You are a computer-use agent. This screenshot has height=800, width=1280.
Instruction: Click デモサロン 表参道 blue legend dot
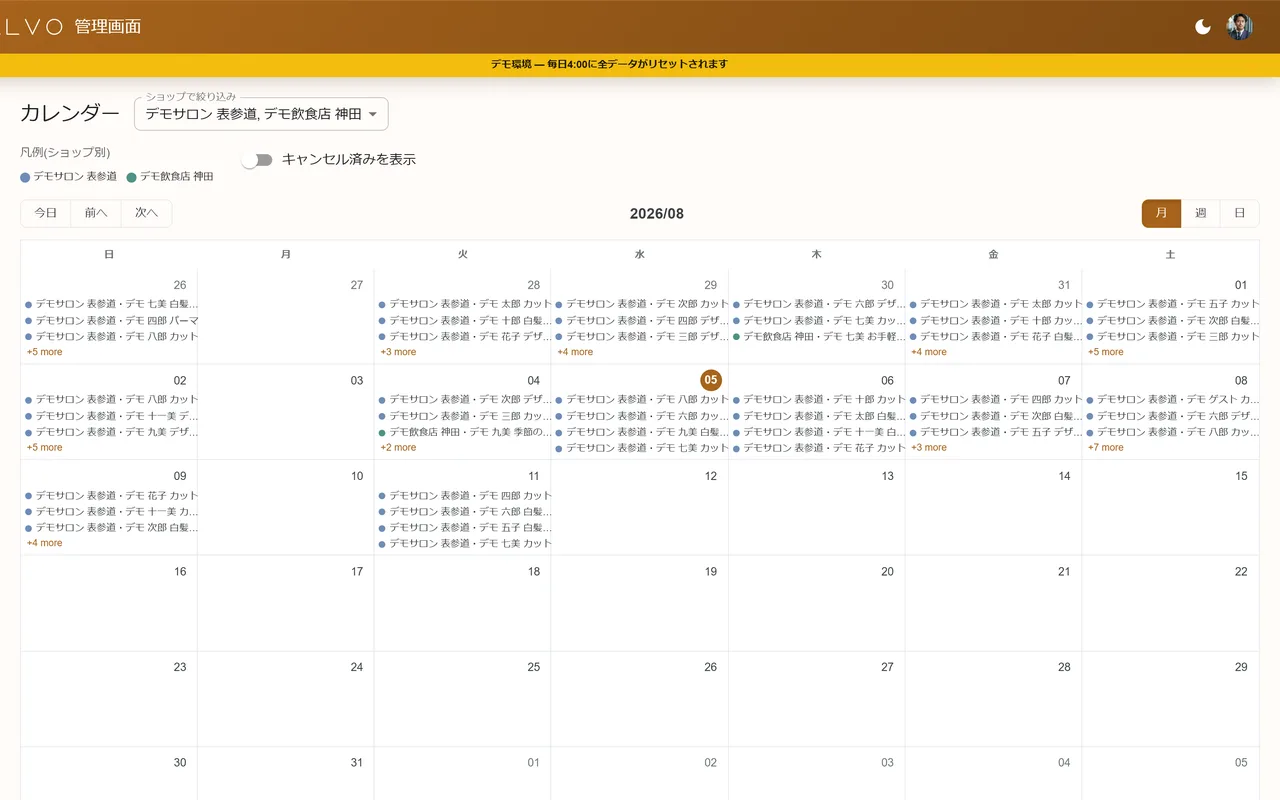coord(25,177)
